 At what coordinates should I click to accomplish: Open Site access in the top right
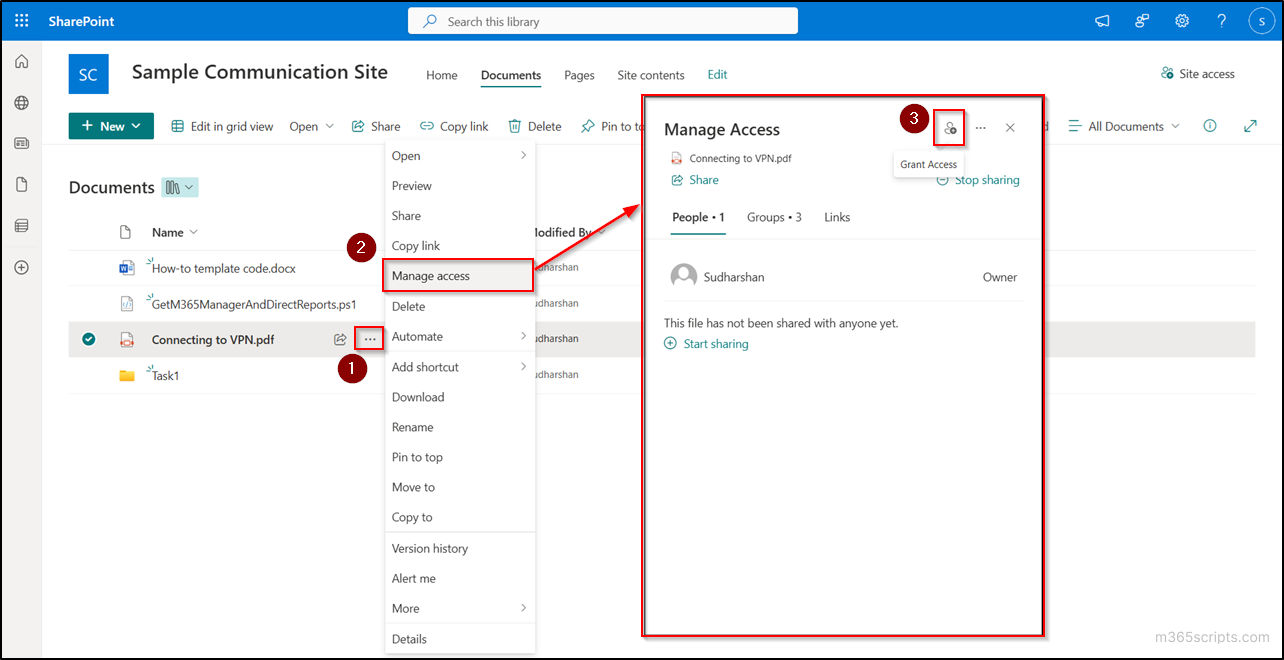coord(1197,73)
